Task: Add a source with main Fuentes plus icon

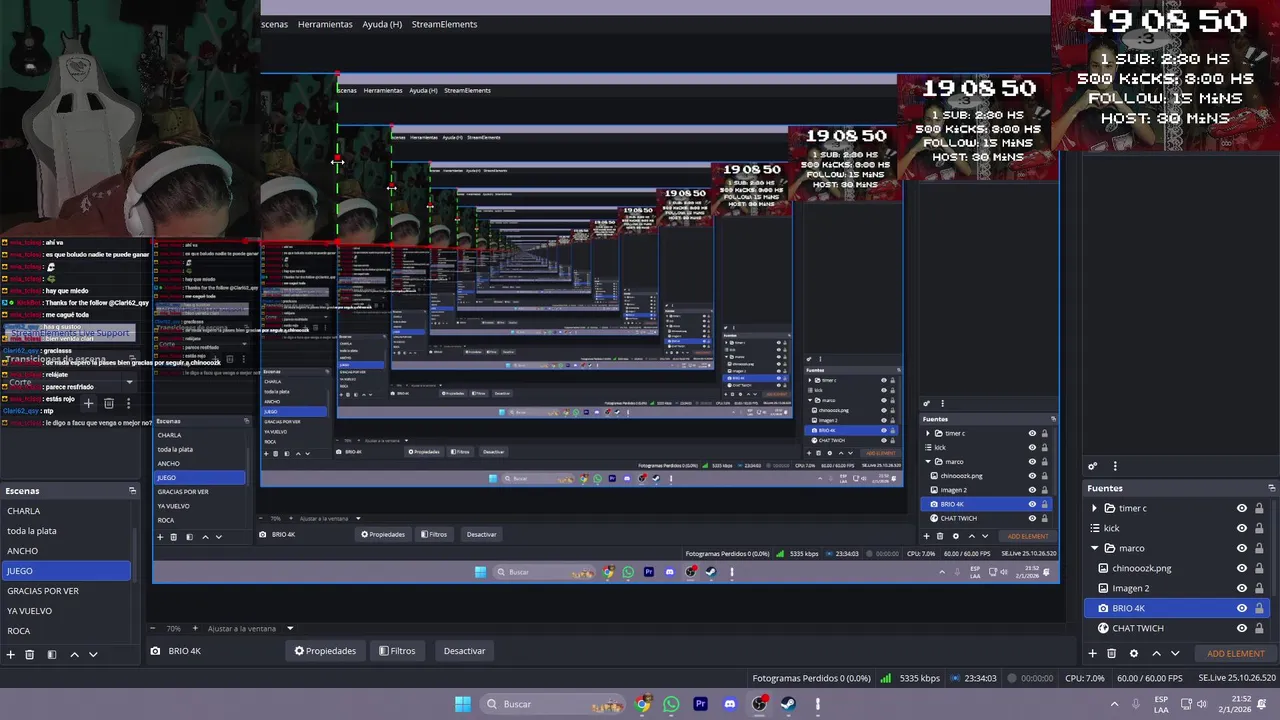Action: pos(1092,653)
